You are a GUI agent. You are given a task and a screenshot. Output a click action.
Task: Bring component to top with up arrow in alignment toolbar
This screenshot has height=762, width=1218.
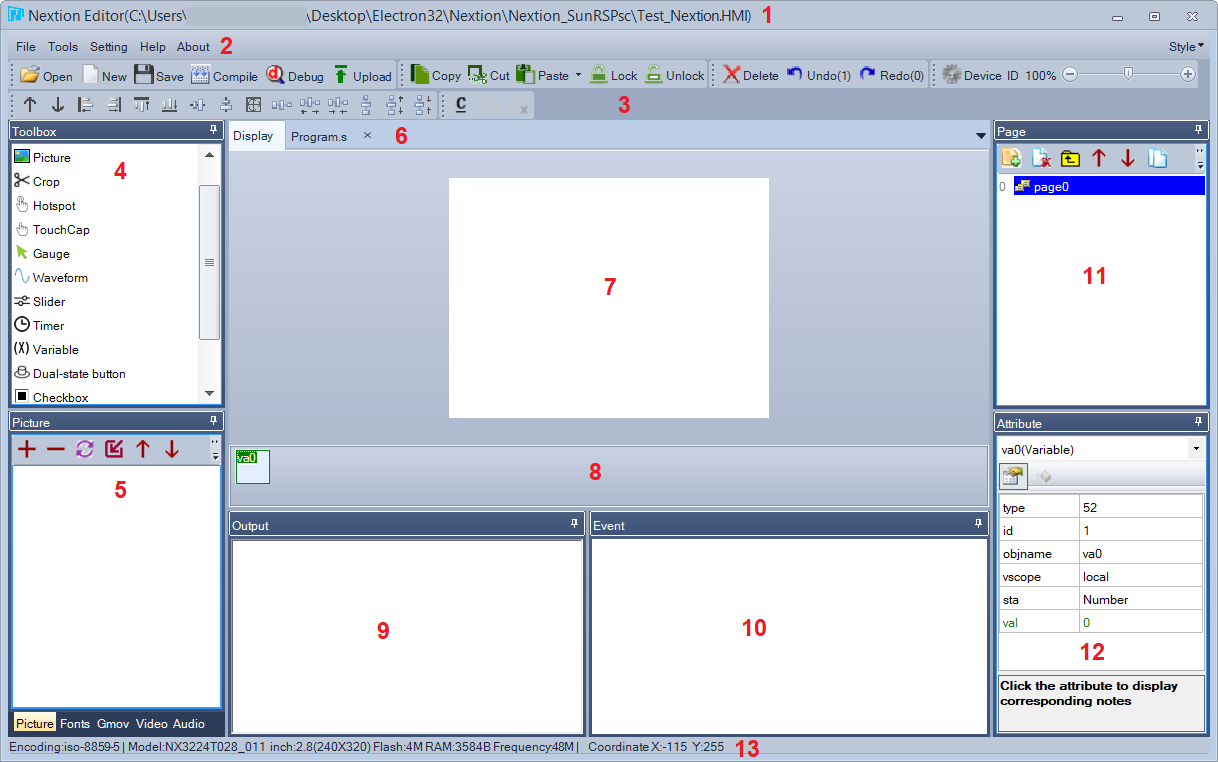point(30,104)
